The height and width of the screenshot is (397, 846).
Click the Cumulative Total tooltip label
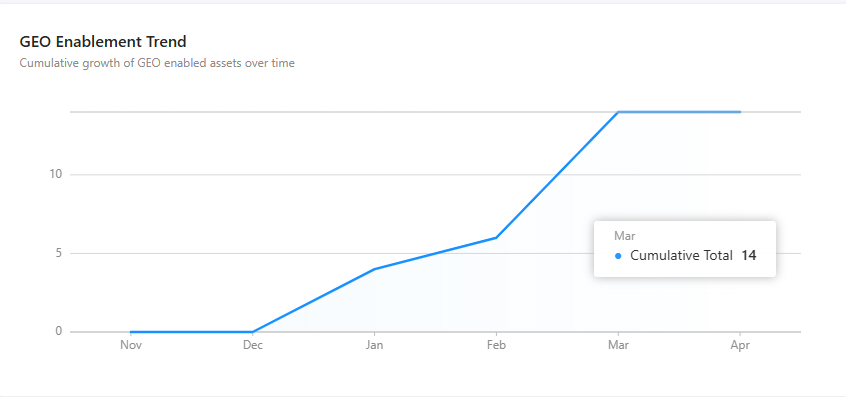click(x=681, y=256)
